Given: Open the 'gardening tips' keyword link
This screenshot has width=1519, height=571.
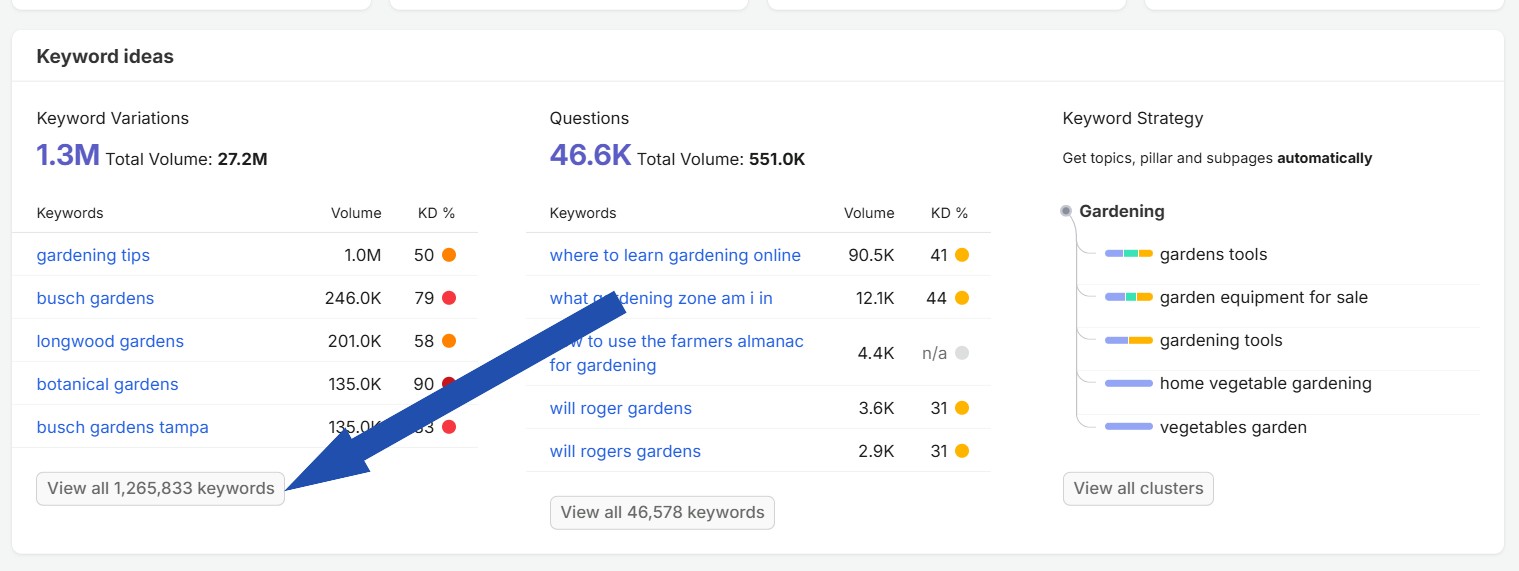Looking at the screenshot, I should [x=93, y=255].
